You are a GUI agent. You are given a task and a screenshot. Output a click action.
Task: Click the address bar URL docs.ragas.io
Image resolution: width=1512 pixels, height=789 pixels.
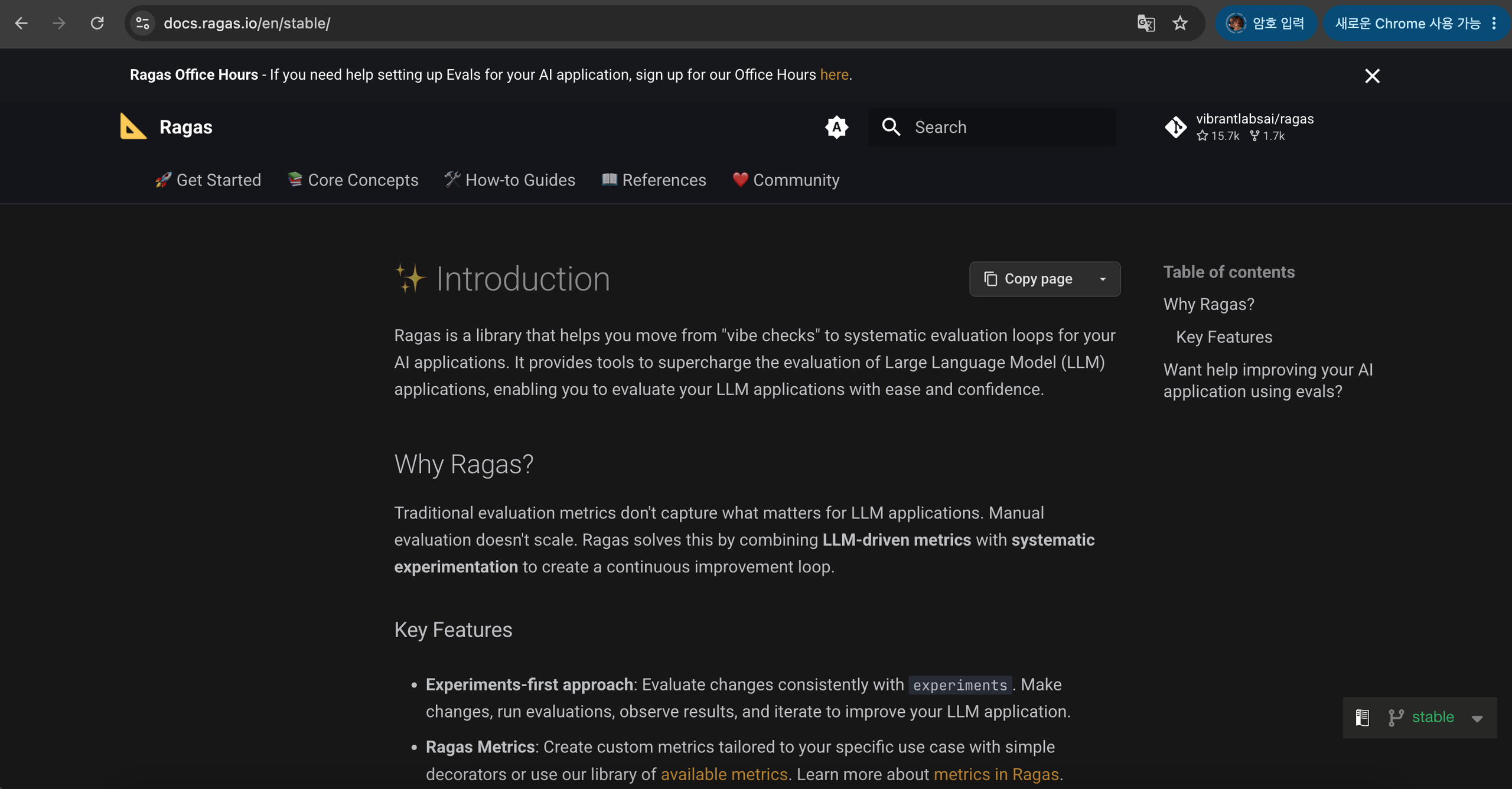click(x=247, y=24)
